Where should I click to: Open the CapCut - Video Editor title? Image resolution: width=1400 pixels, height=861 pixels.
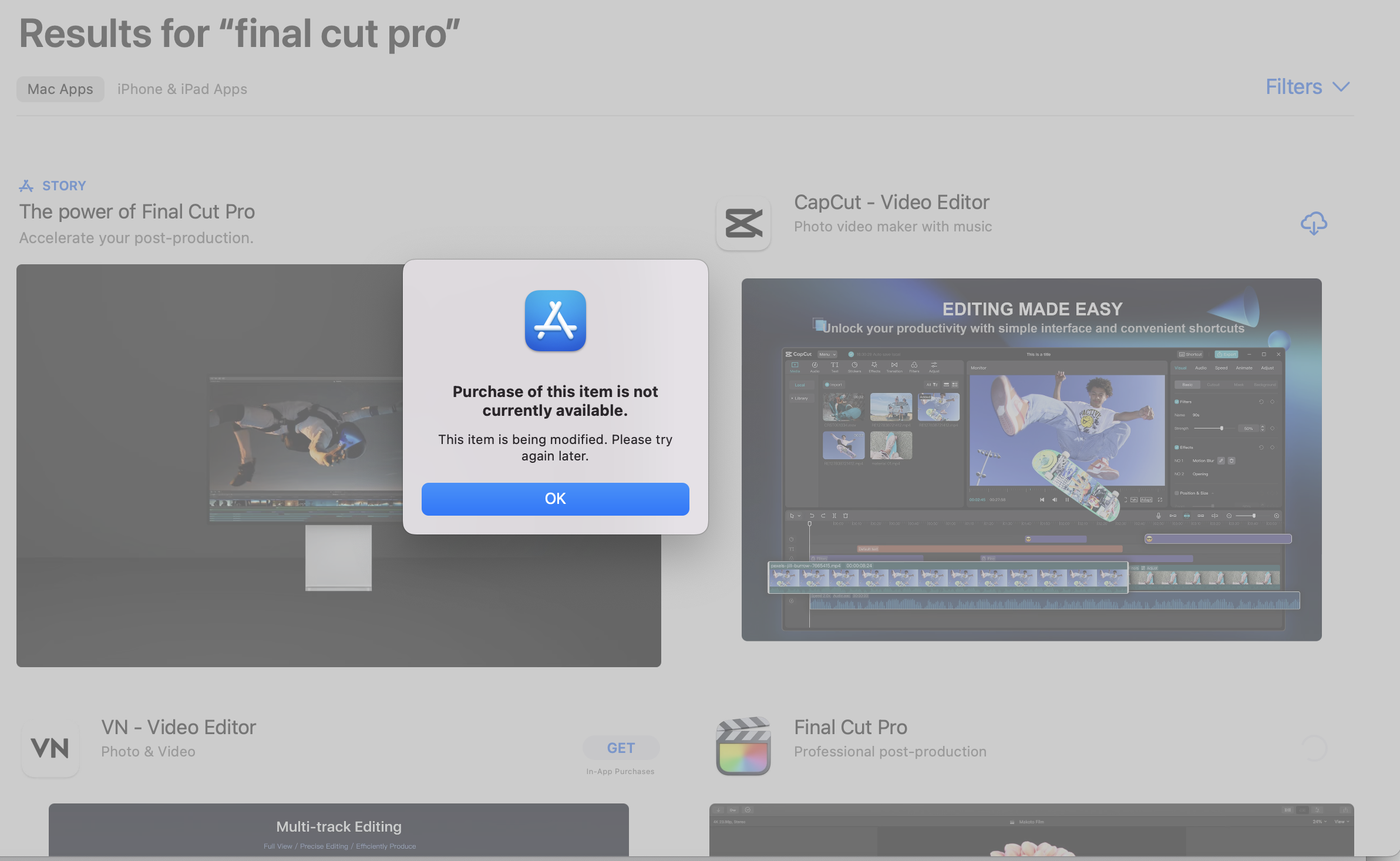891,202
